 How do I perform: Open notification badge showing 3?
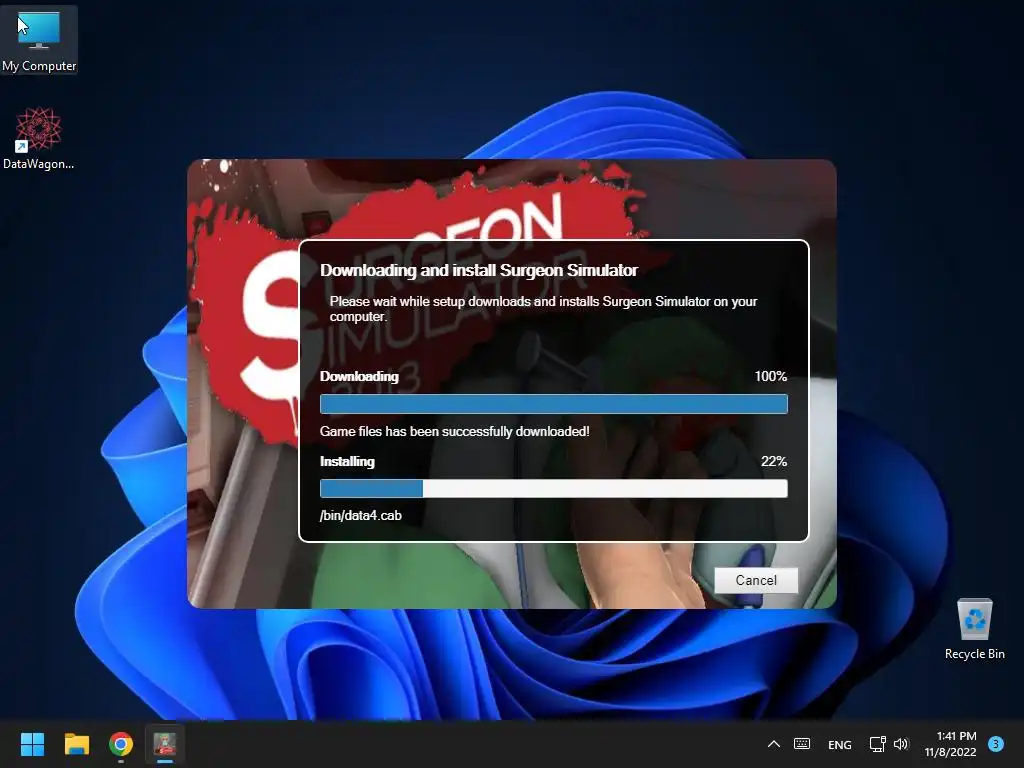[x=996, y=743]
